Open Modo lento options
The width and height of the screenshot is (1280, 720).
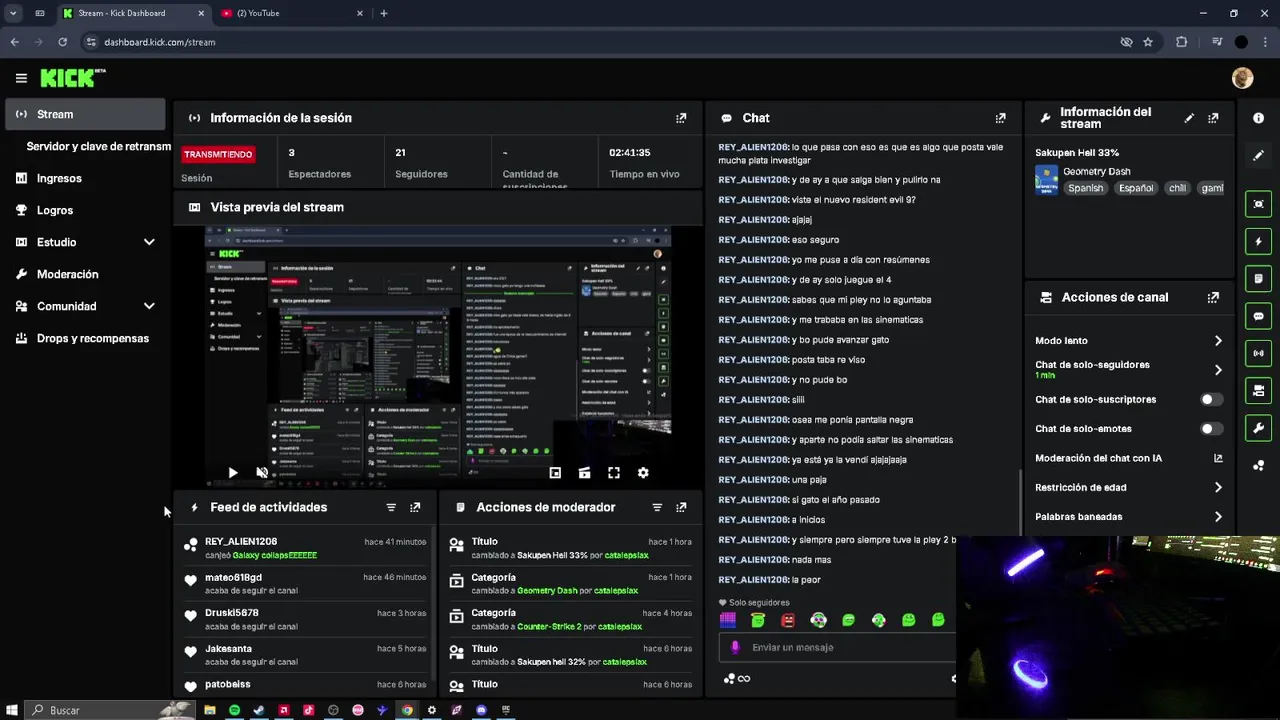pos(1129,341)
